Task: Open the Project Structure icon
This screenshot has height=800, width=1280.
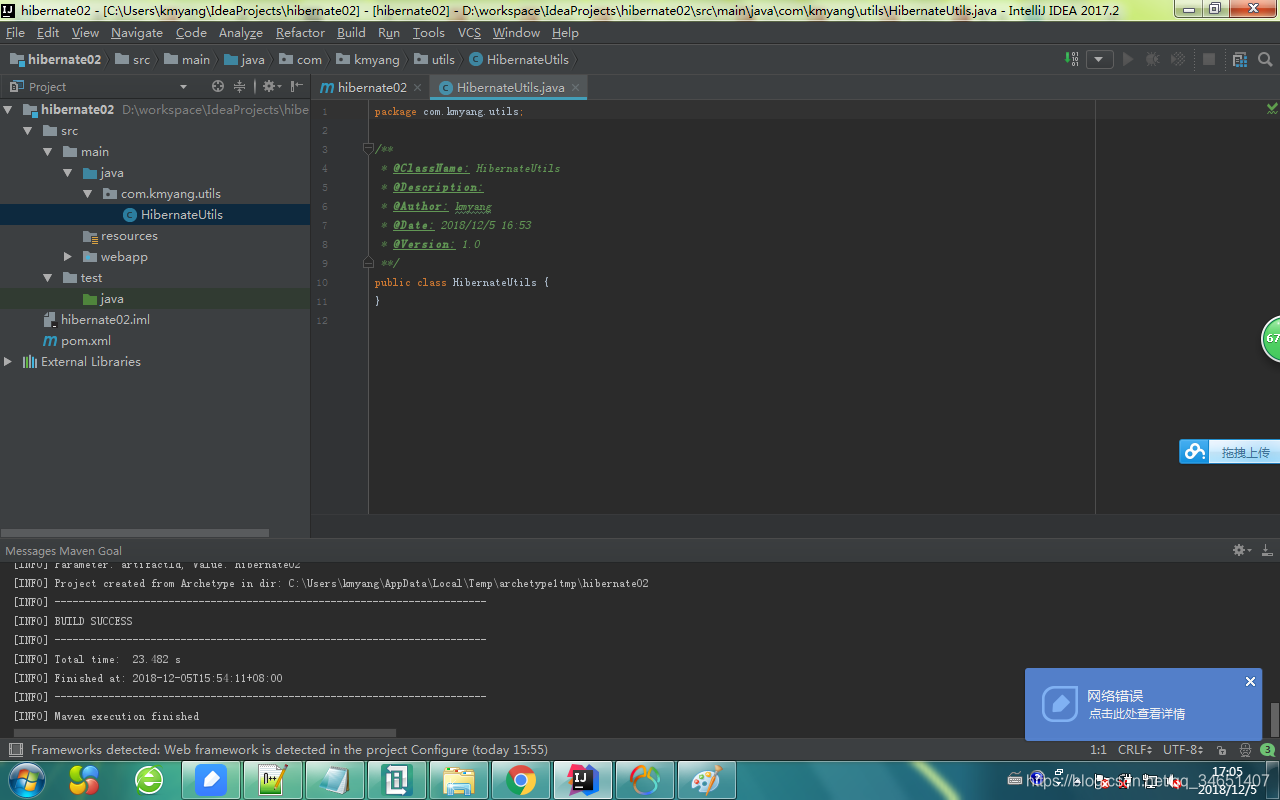Action: pyautogui.click(x=1240, y=59)
